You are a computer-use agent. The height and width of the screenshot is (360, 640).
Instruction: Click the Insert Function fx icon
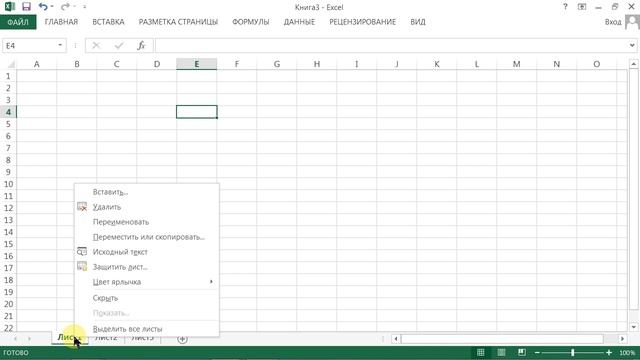141,46
